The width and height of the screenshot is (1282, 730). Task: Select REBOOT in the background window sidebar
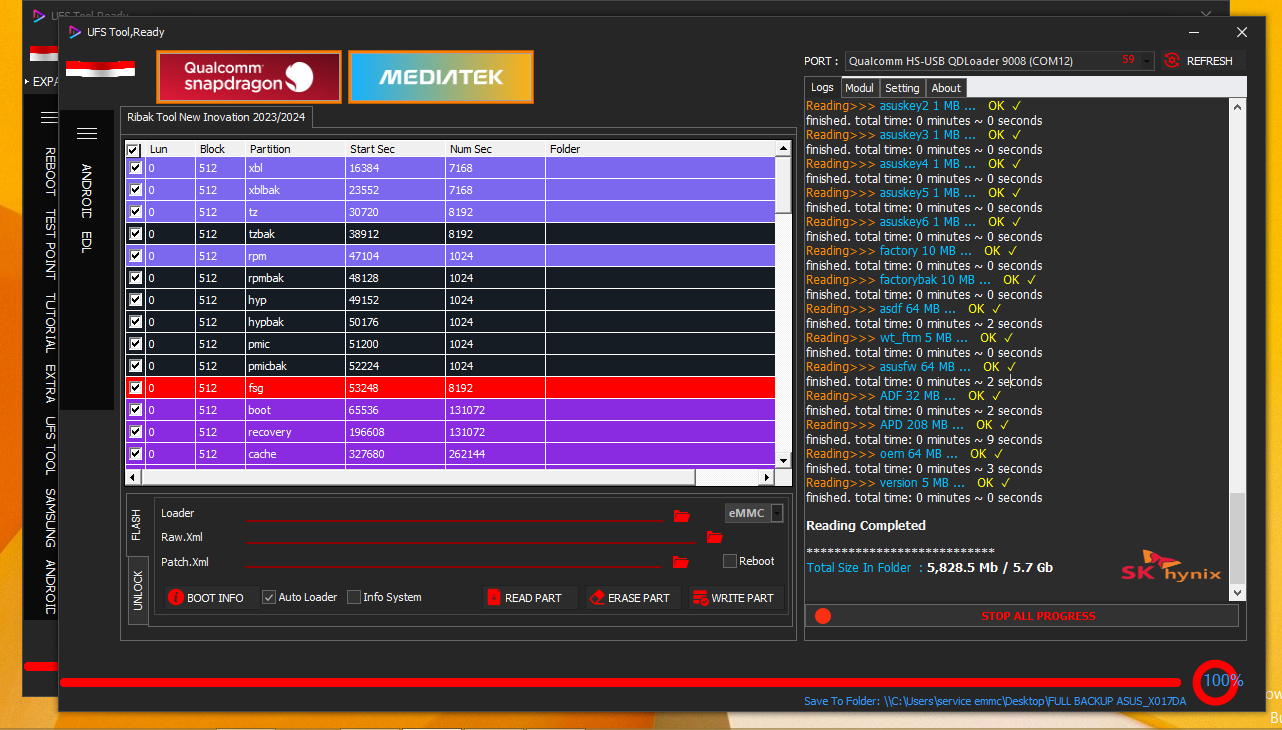[50, 172]
